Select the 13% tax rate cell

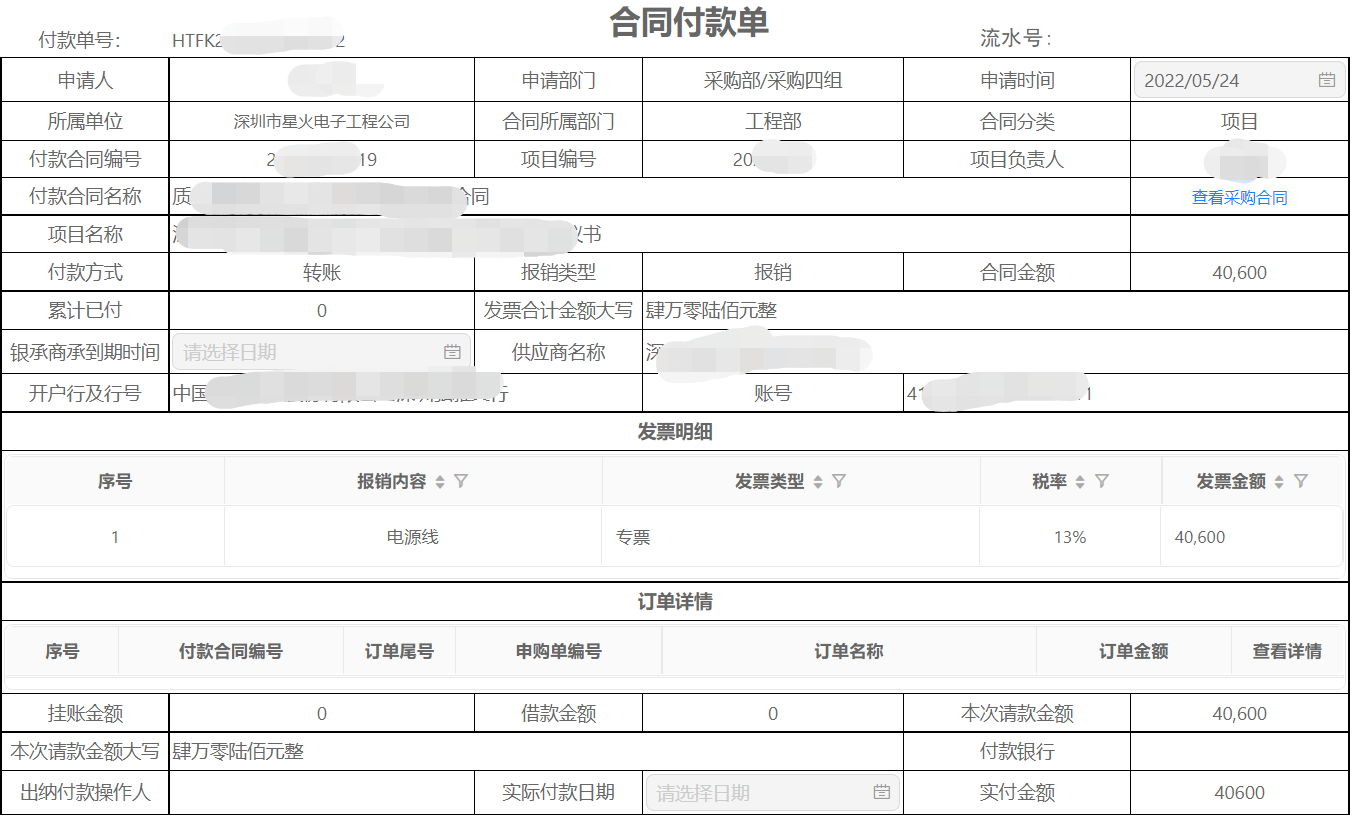click(1070, 537)
